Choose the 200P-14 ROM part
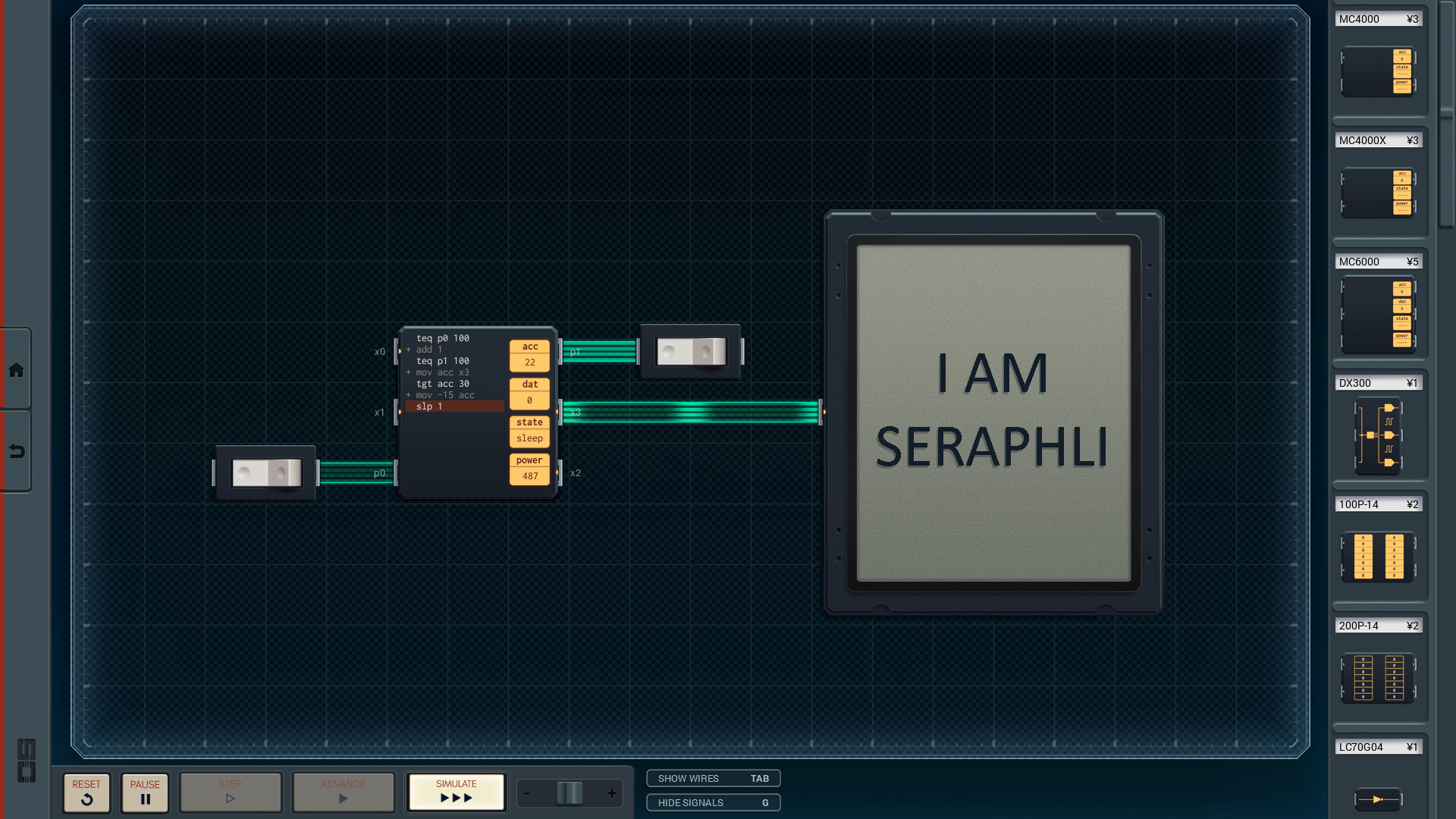Viewport: 1456px width, 819px height. [1378, 678]
